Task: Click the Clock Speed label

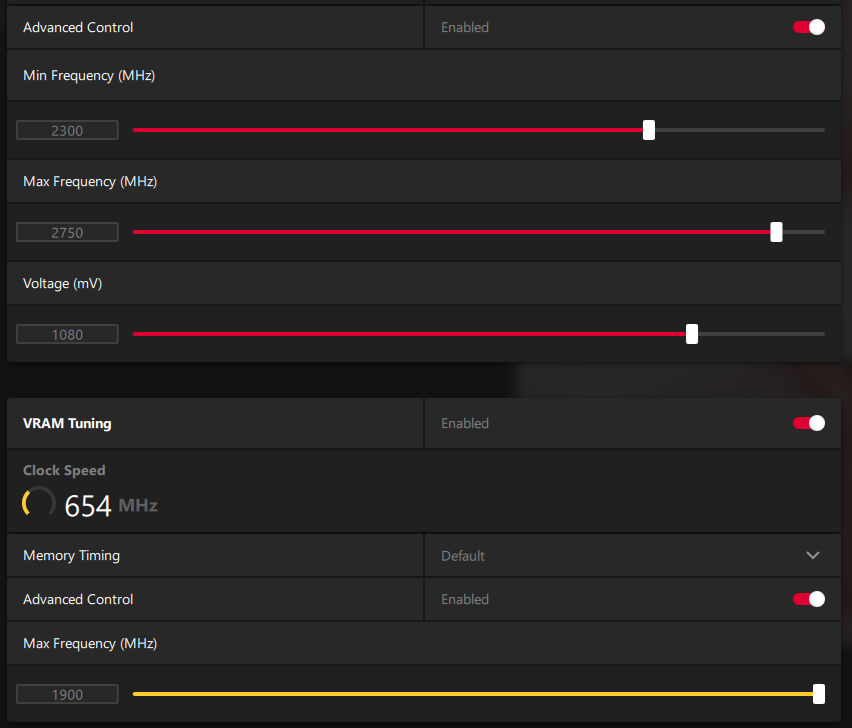Action: tap(64, 470)
